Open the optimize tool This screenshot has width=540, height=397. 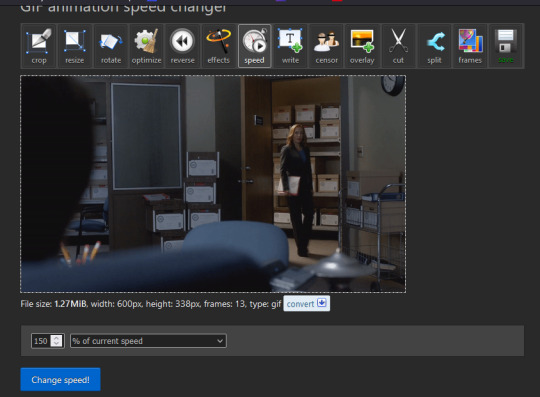click(x=147, y=46)
